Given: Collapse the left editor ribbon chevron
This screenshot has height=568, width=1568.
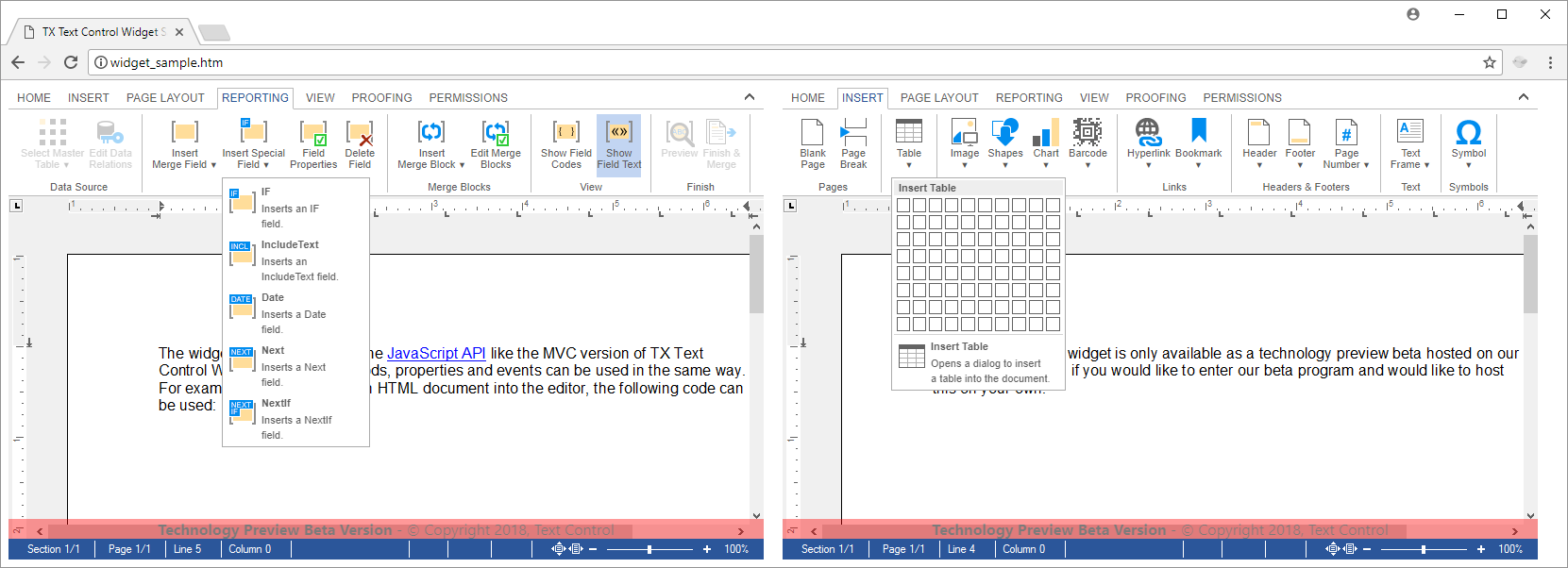Looking at the screenshot, I should click(750, 97).
